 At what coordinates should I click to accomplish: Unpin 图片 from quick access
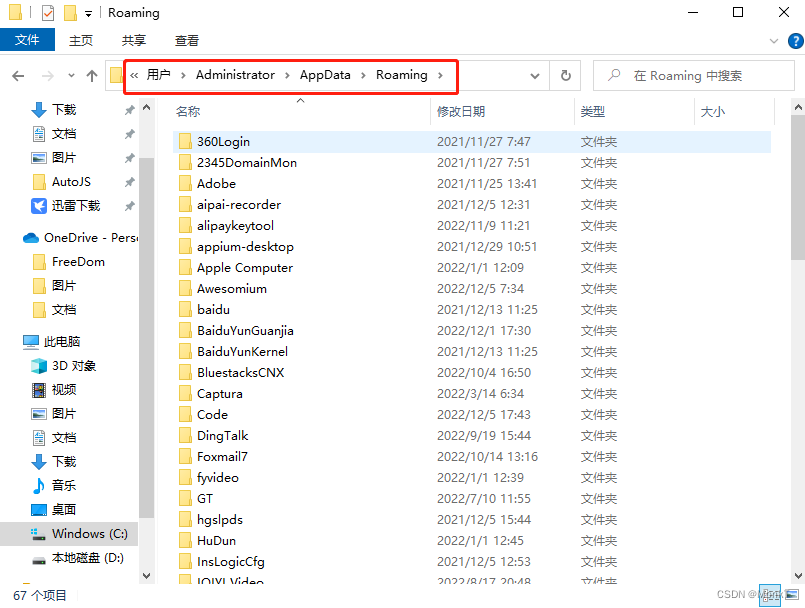(x=128, y=158)
